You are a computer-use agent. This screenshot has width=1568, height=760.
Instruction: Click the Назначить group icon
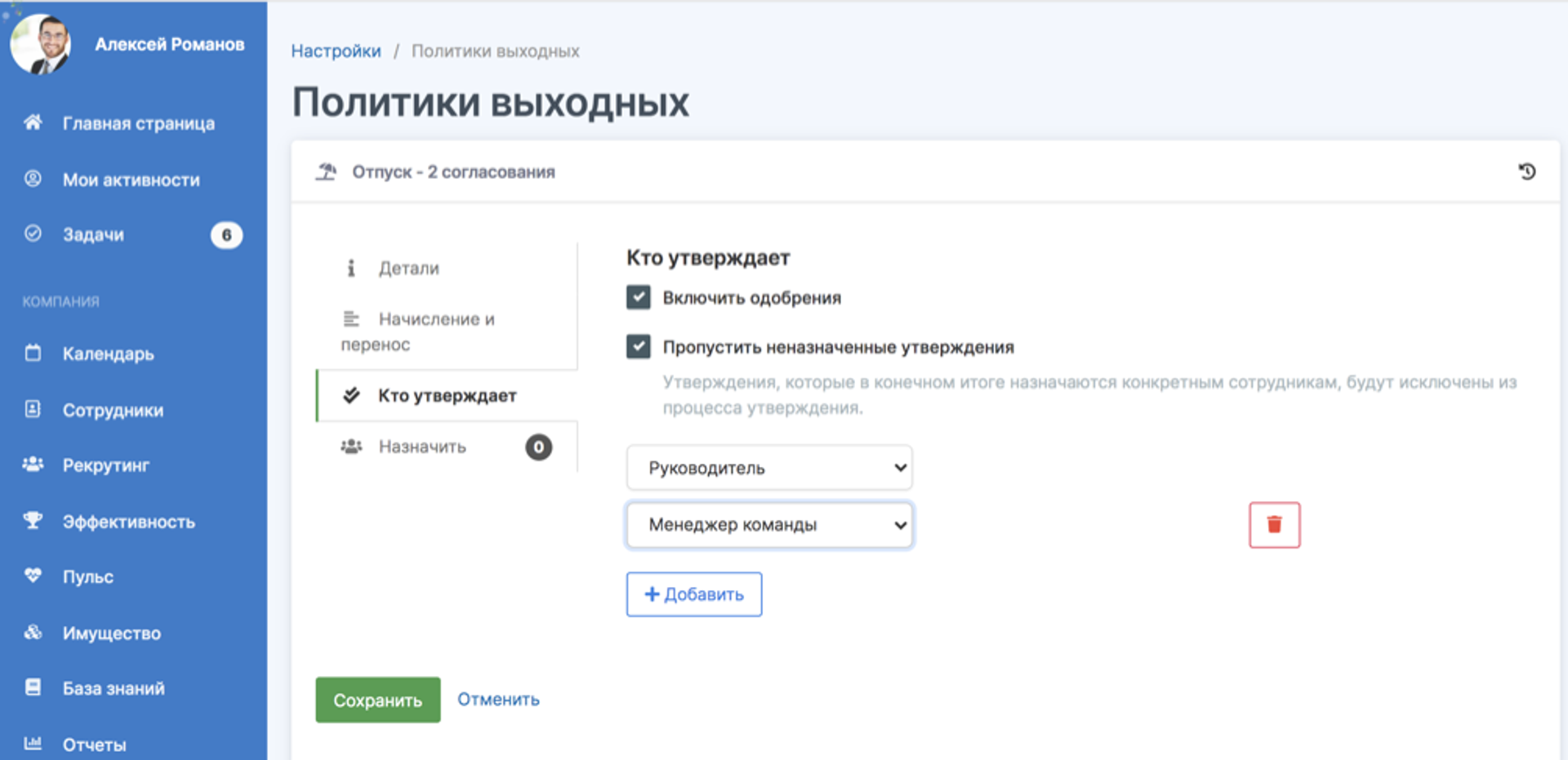(x=351, y=447)
